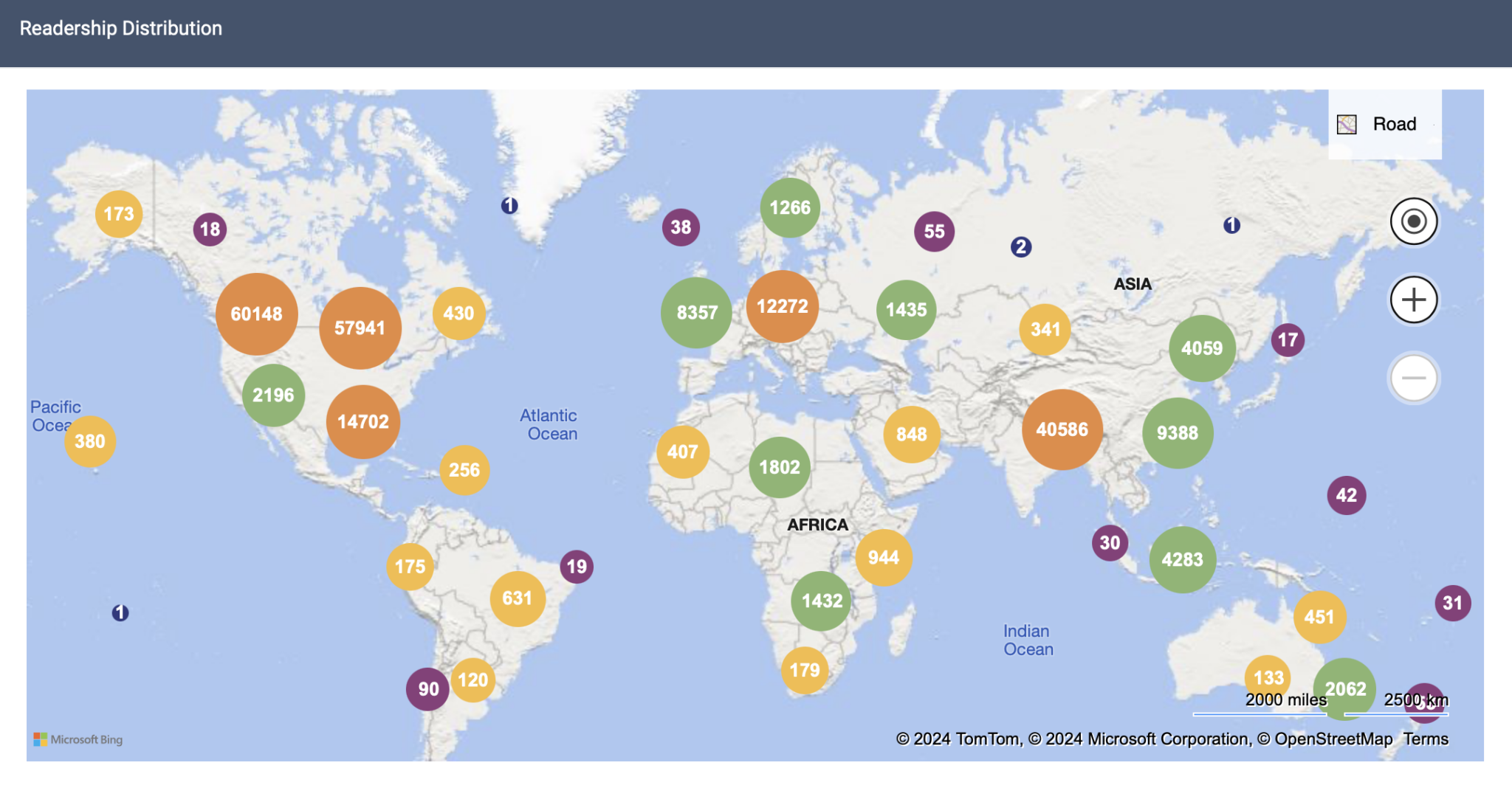
Task: Zoom in with the plus button
Action: click(1413, 300)
